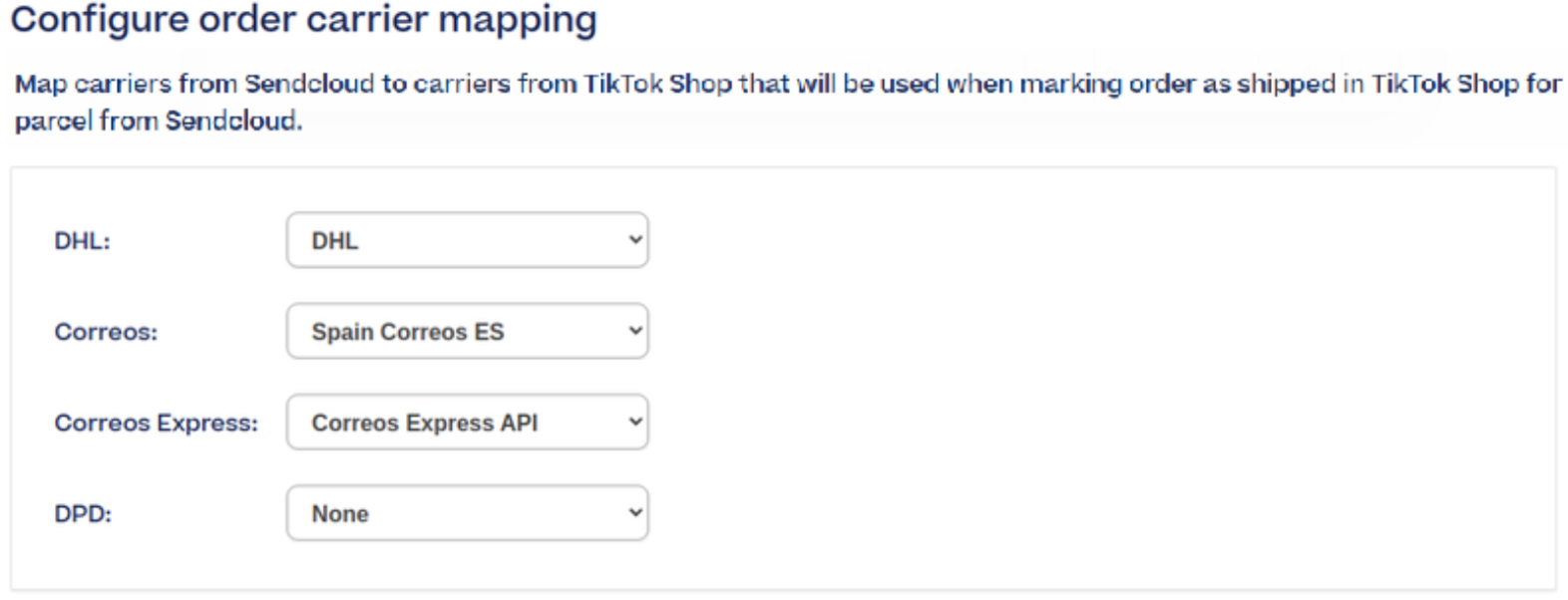Click the word "Map" starting the description
The image size is (1568, 600).
(x=40, y=85)
